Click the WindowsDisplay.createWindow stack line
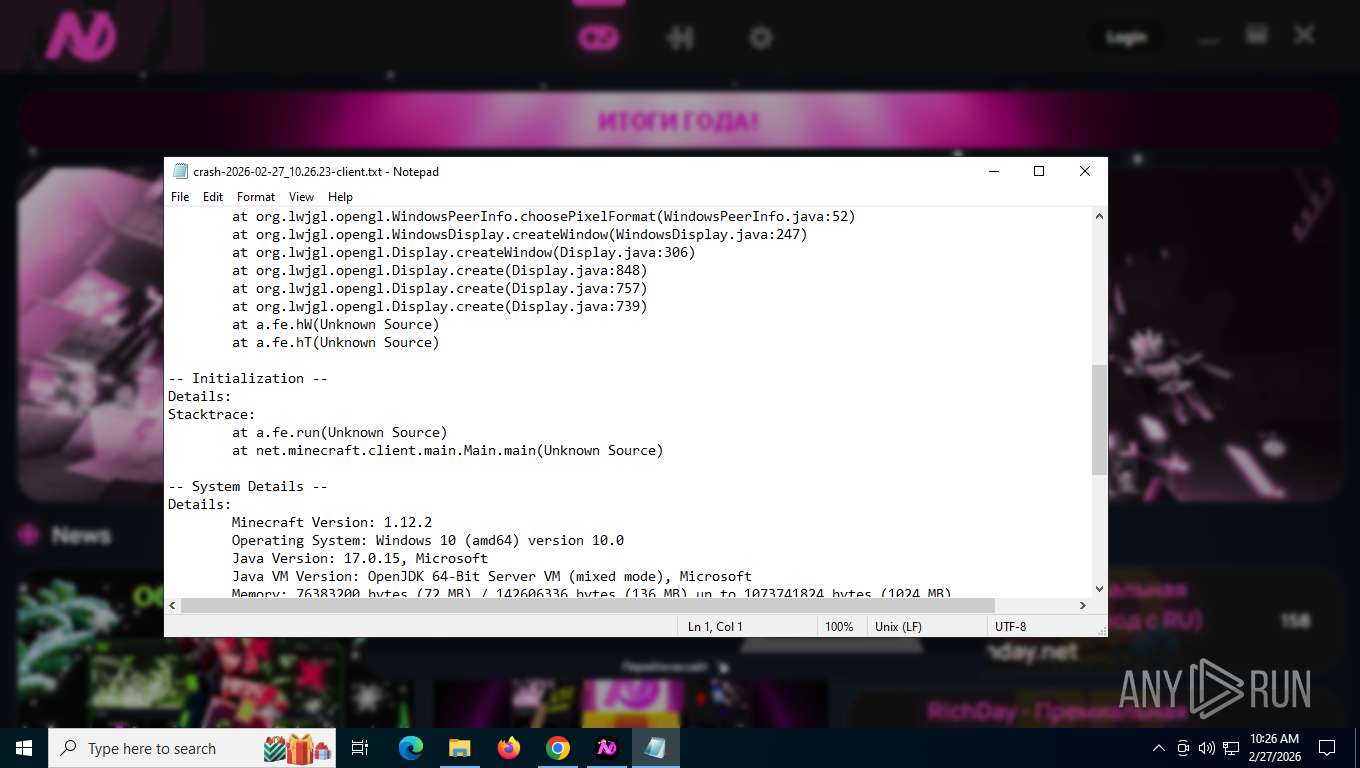Image resolution: width=1360 pixels, height=768 pixels. 520,234
